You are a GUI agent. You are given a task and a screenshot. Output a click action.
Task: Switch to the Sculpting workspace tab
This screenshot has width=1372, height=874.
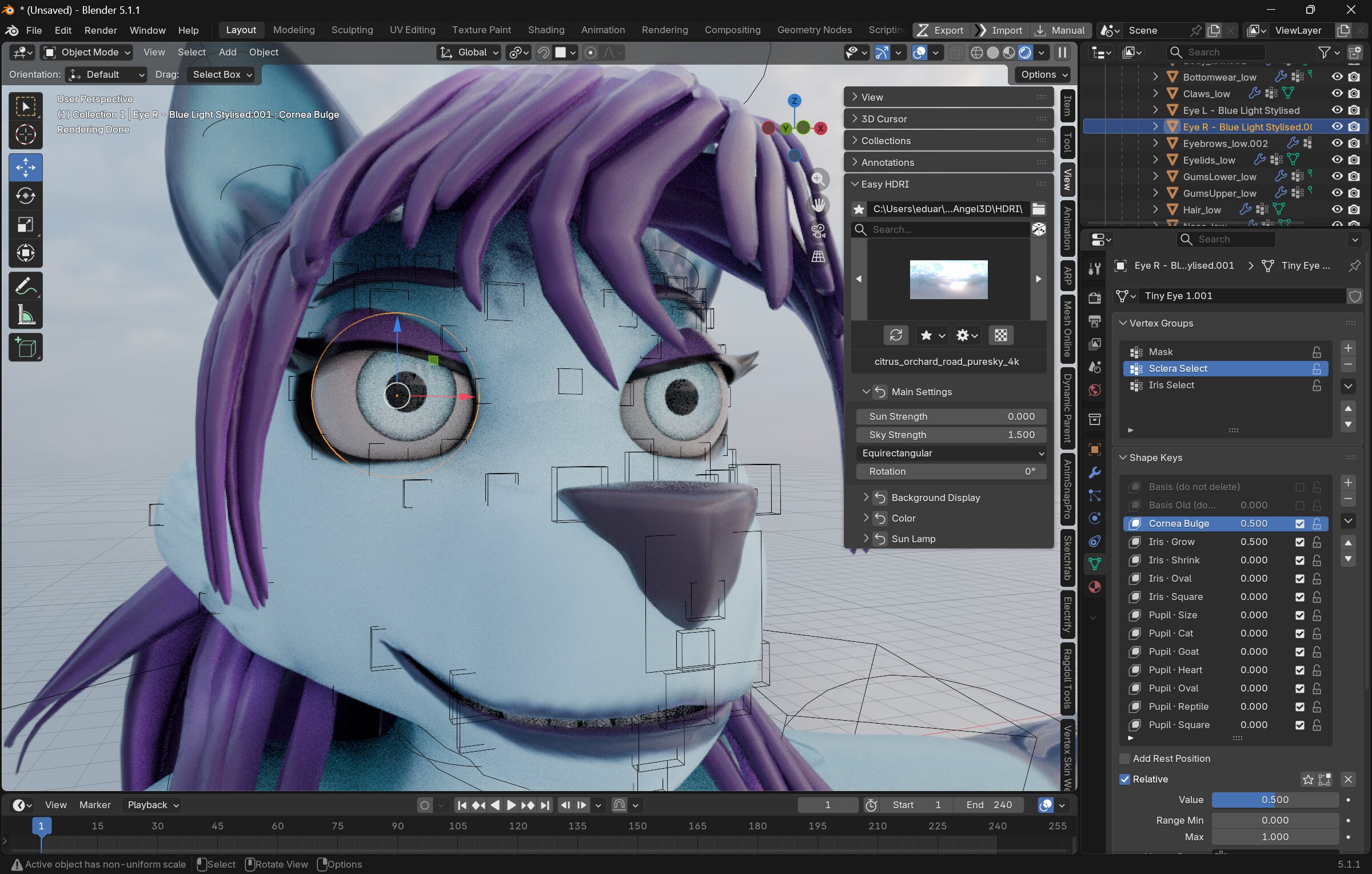(352, 30)
